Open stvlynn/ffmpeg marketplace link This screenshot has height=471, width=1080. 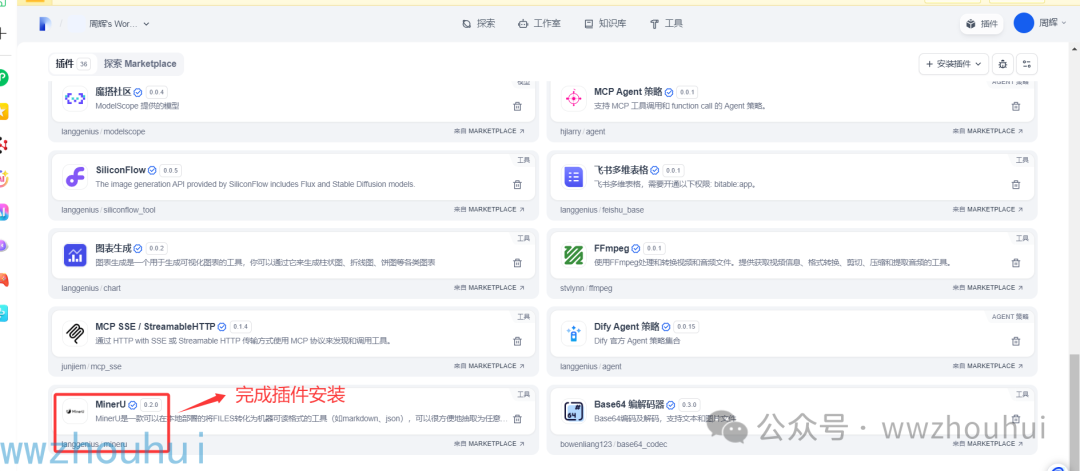(987, 287)
